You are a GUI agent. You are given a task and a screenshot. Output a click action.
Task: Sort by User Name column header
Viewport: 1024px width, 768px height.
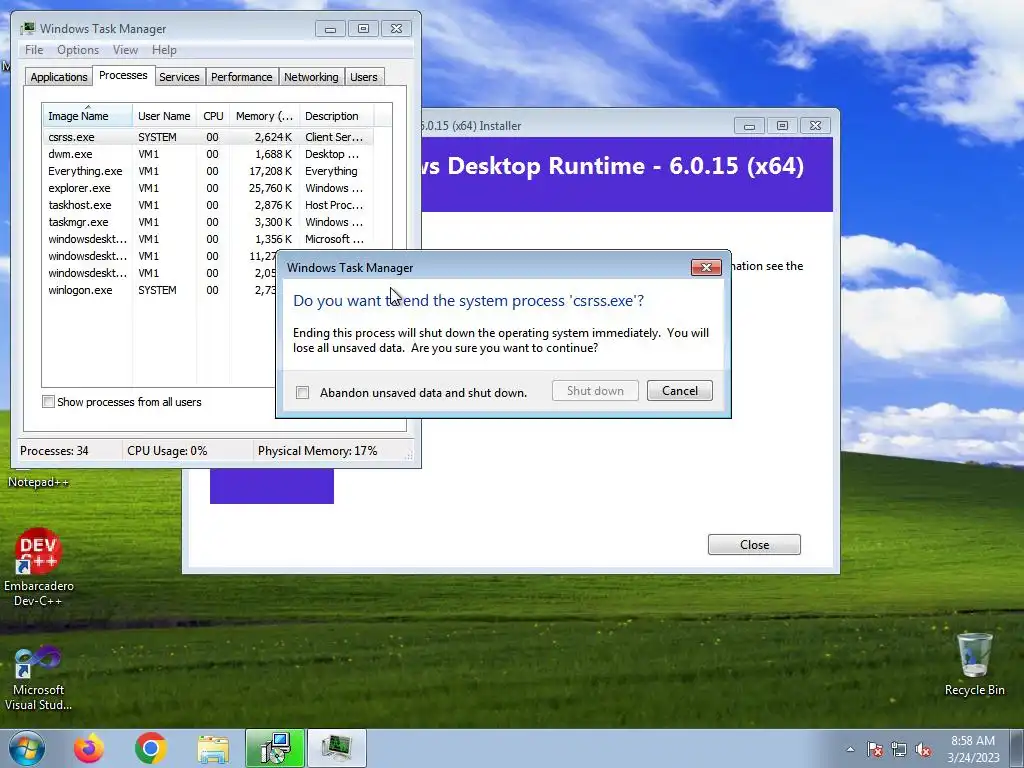coord(165,116)
